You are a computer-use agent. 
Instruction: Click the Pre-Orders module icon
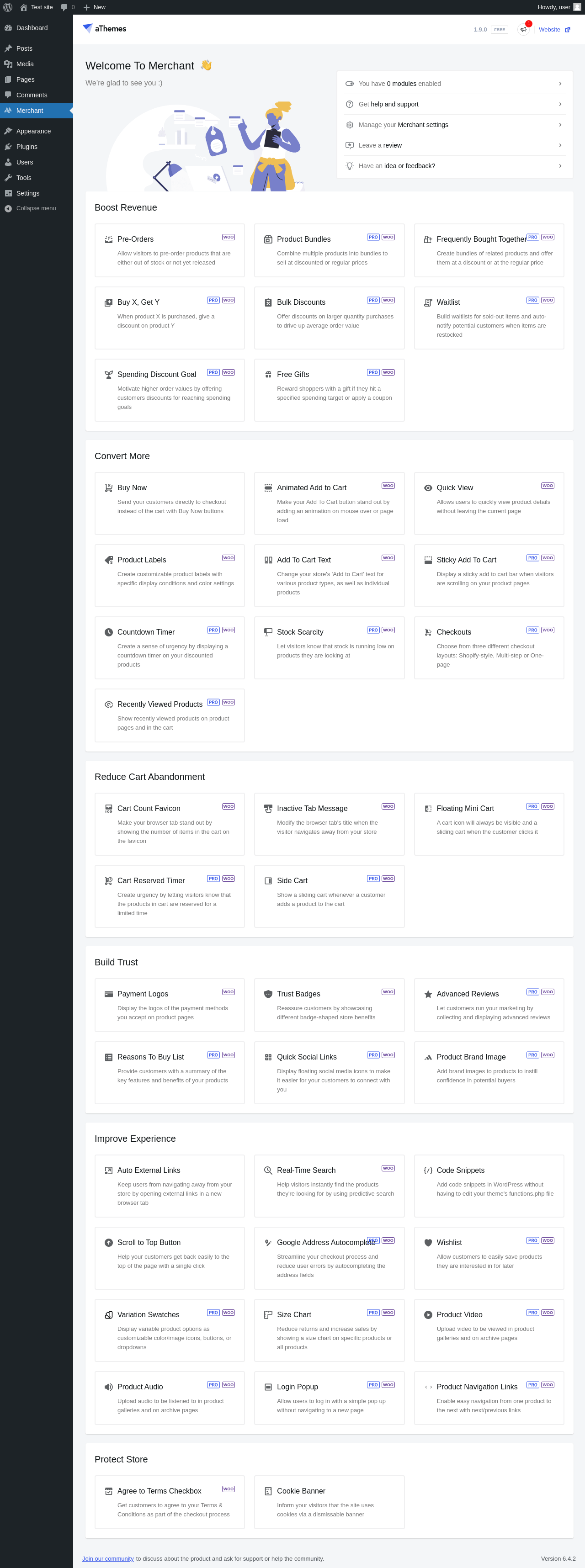[108, 240]
